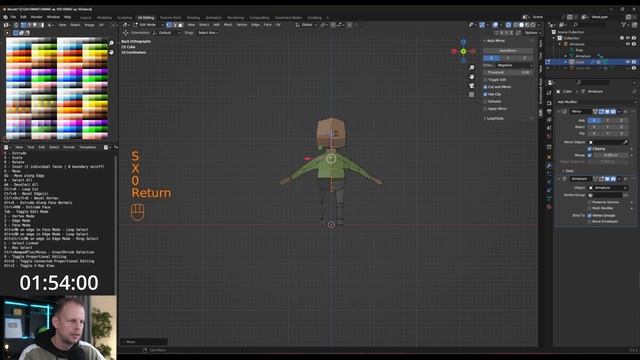The height and width of the screenshot is (360, 640).
Task: Switch to the UV Editing workspace tab
Action: pyautogui.click(x=146, y=18)
